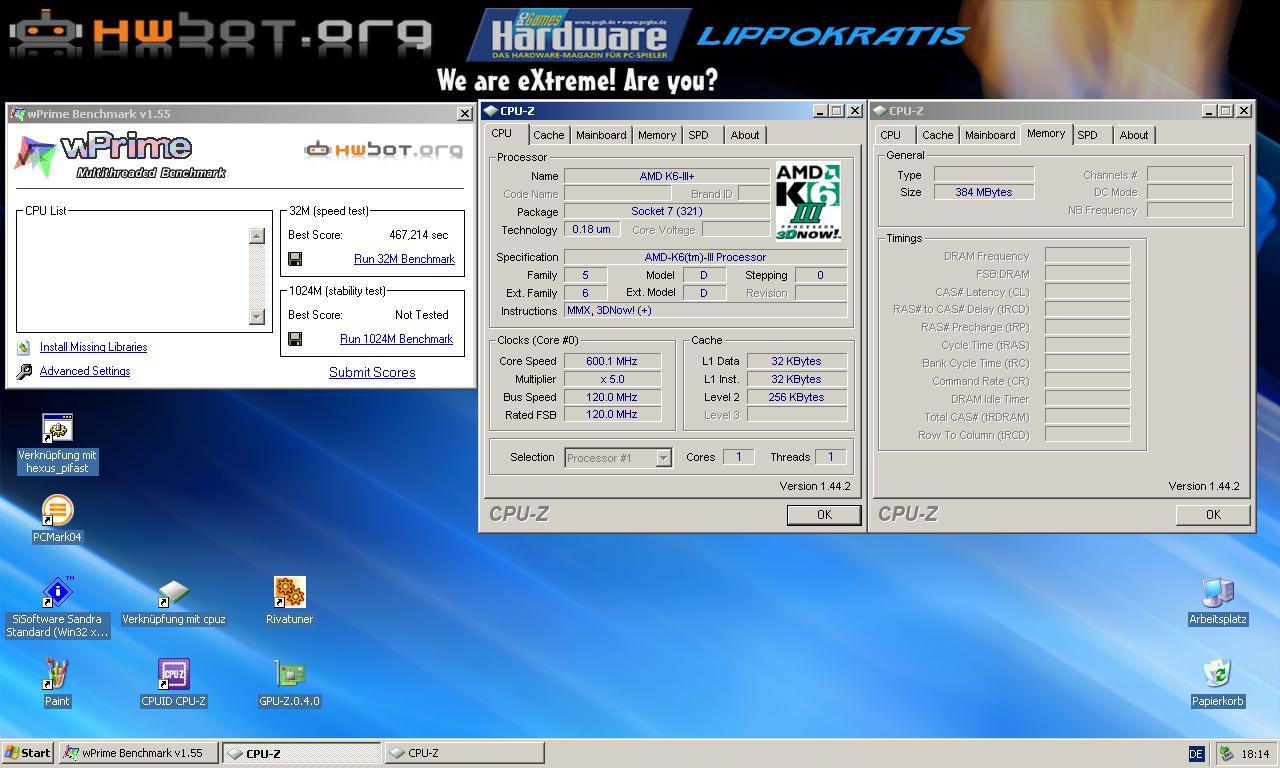Click Package value Socket 7 (321)
Image resolution: width=1280 pixels, height=768 pixels.
[667, 211]
